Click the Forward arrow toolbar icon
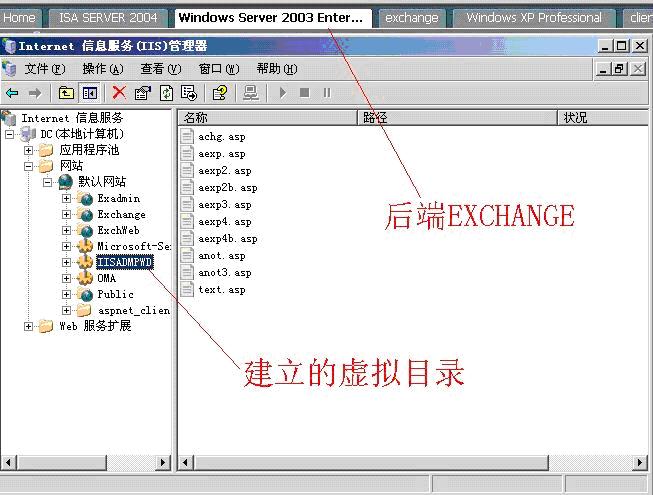 coord(35,93)
